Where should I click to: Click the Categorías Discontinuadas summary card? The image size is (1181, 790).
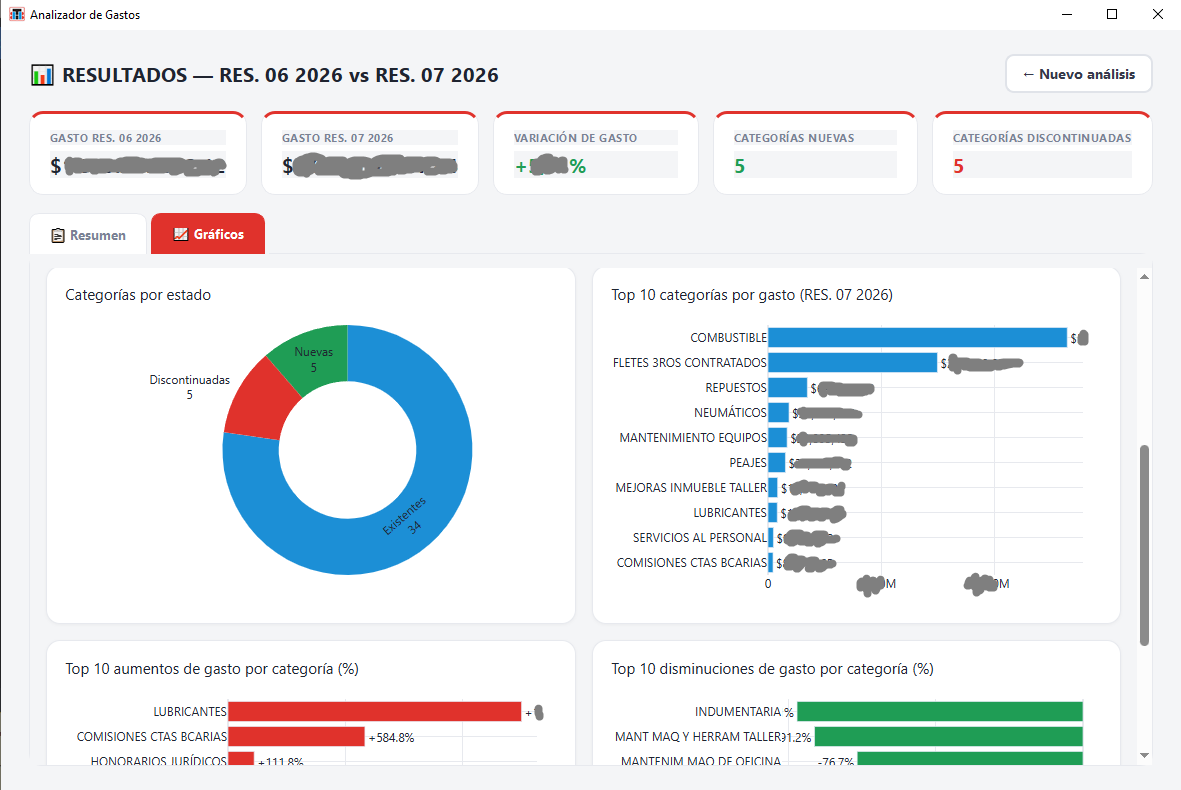tap(1042, 153)
